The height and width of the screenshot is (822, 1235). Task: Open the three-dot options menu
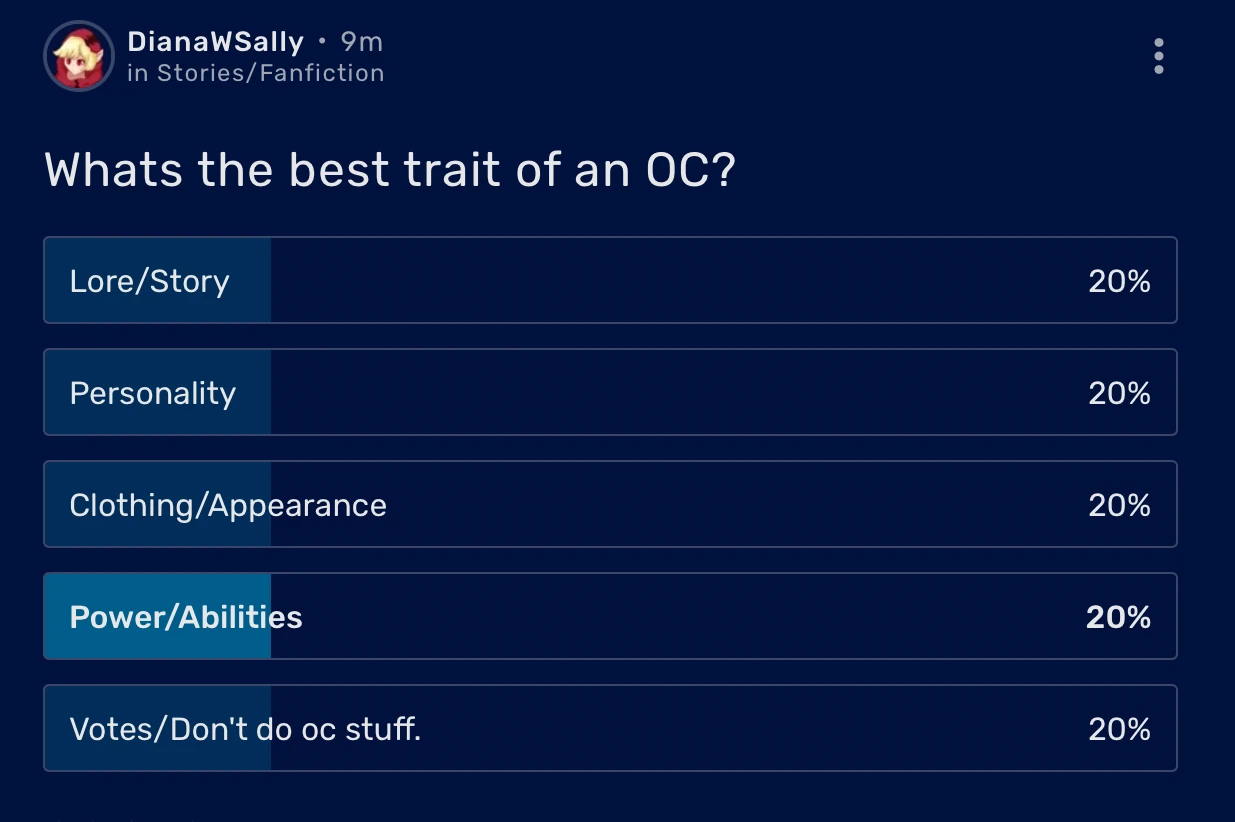[x=1158, y=56]
